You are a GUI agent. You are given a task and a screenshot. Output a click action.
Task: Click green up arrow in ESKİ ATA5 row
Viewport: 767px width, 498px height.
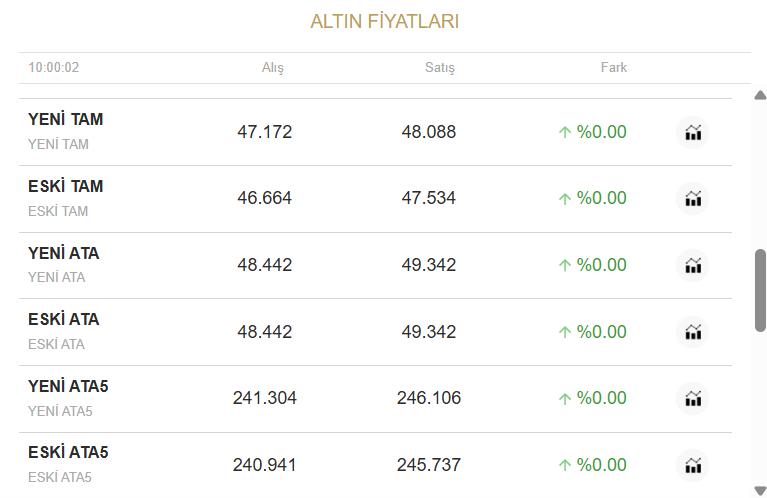(565, 465)
